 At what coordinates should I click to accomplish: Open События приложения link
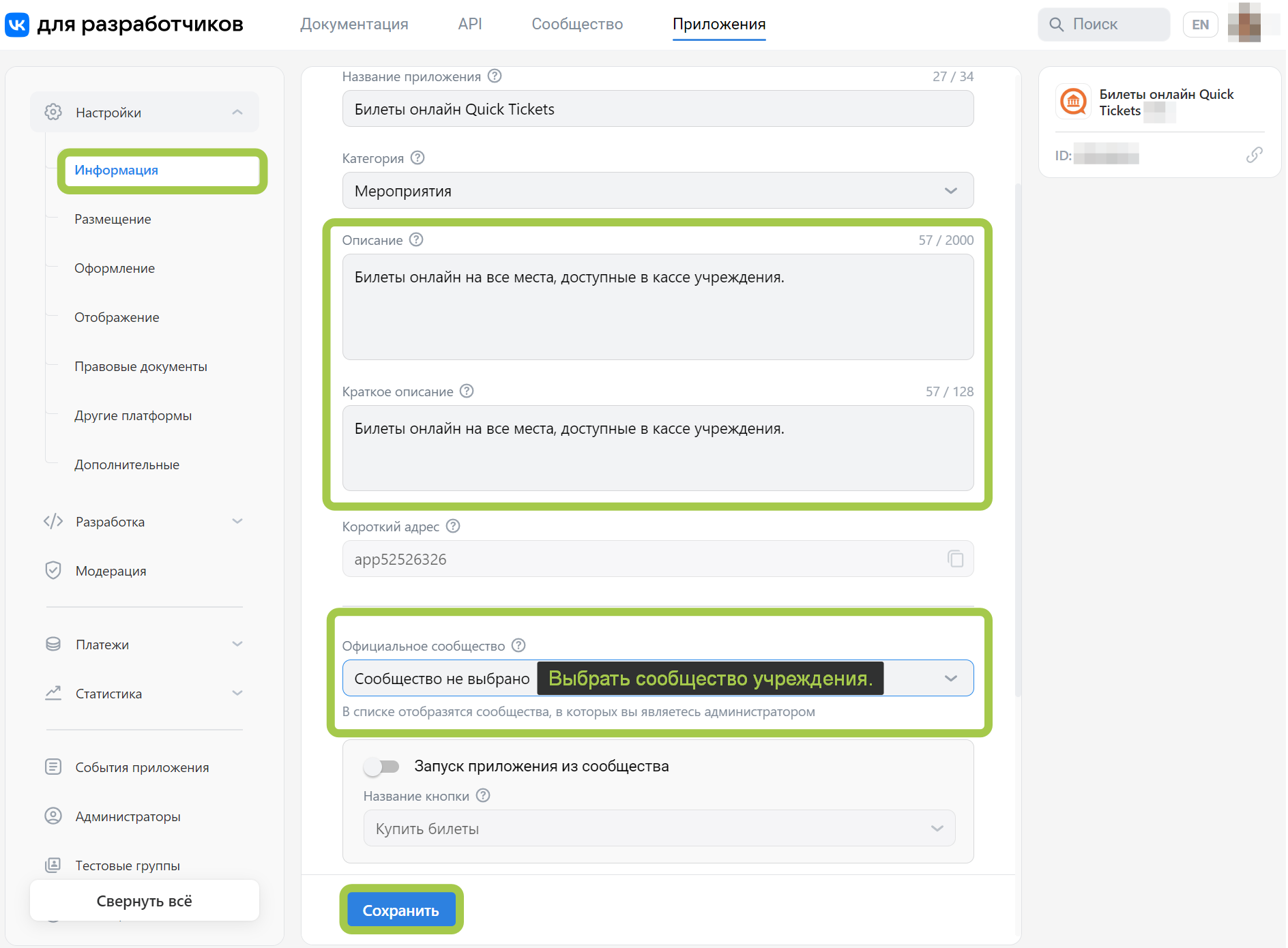[x=142, y=767]
